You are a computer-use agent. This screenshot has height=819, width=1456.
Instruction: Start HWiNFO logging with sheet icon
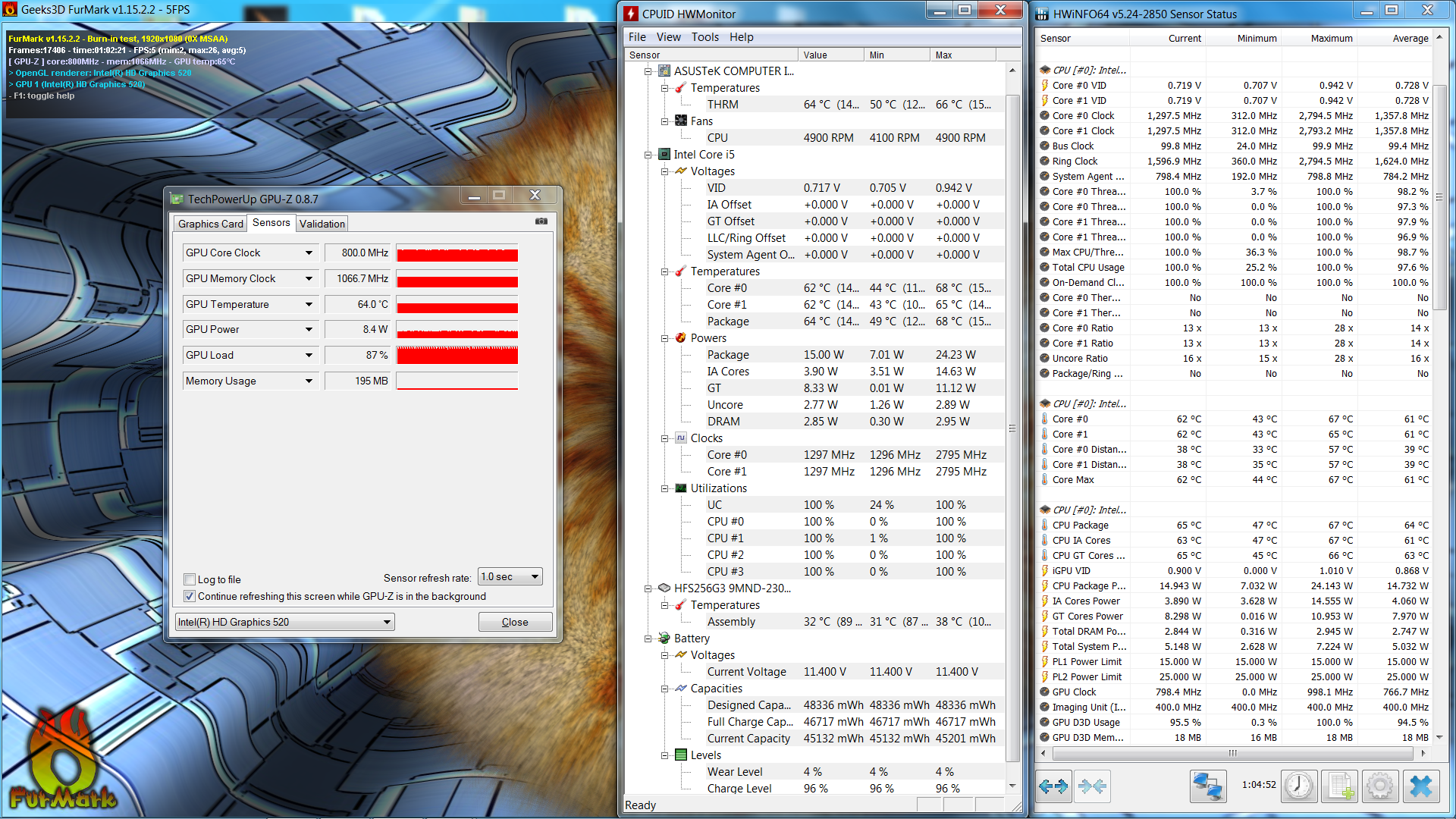pyautogui.click(x=1340, y=786)
